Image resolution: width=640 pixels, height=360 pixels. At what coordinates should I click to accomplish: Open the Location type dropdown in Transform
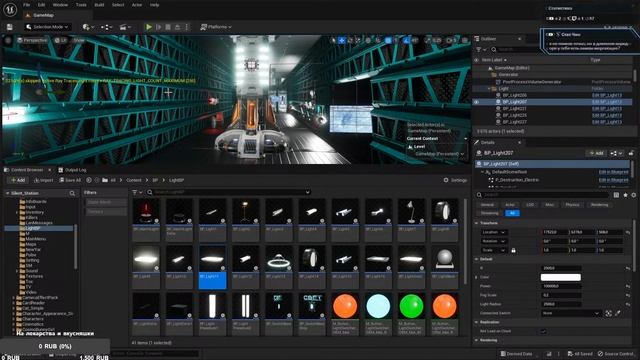point(494,232)
